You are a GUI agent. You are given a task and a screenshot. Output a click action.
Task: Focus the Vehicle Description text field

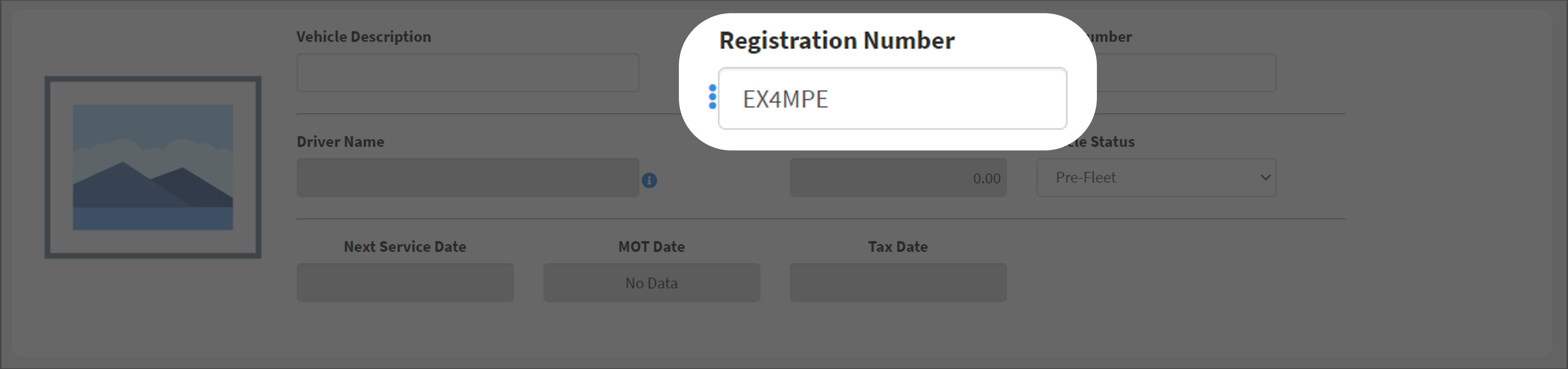click(x=468, y=72)
